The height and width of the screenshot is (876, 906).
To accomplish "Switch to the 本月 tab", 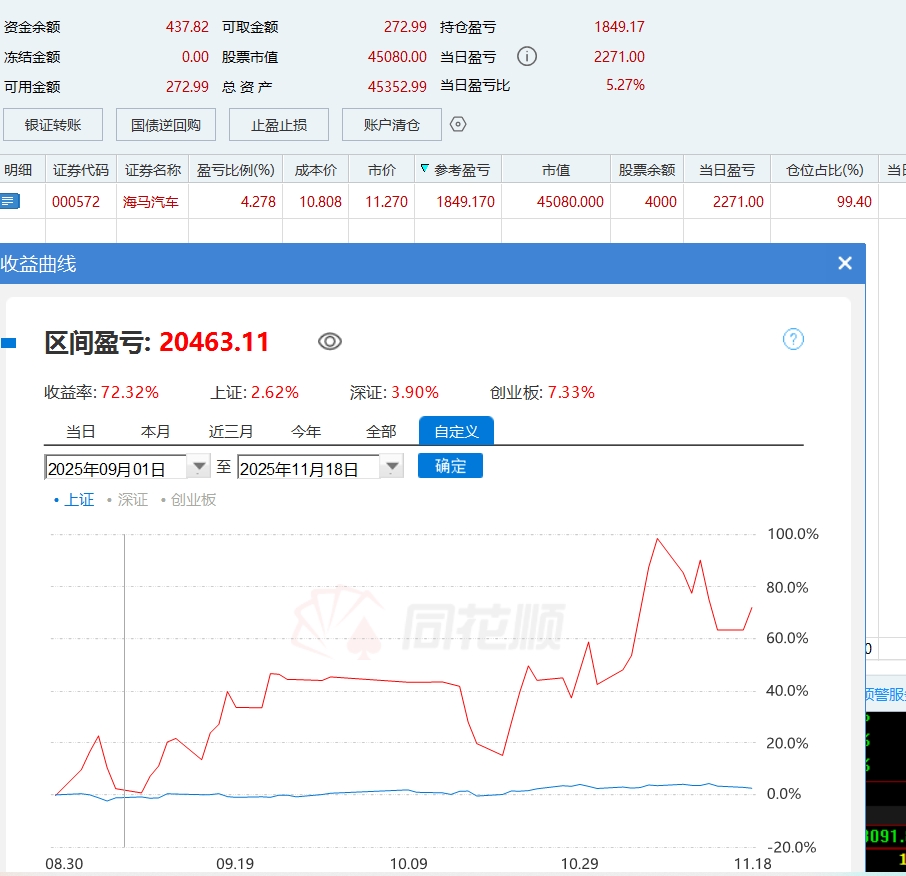I will click(155, 431).
